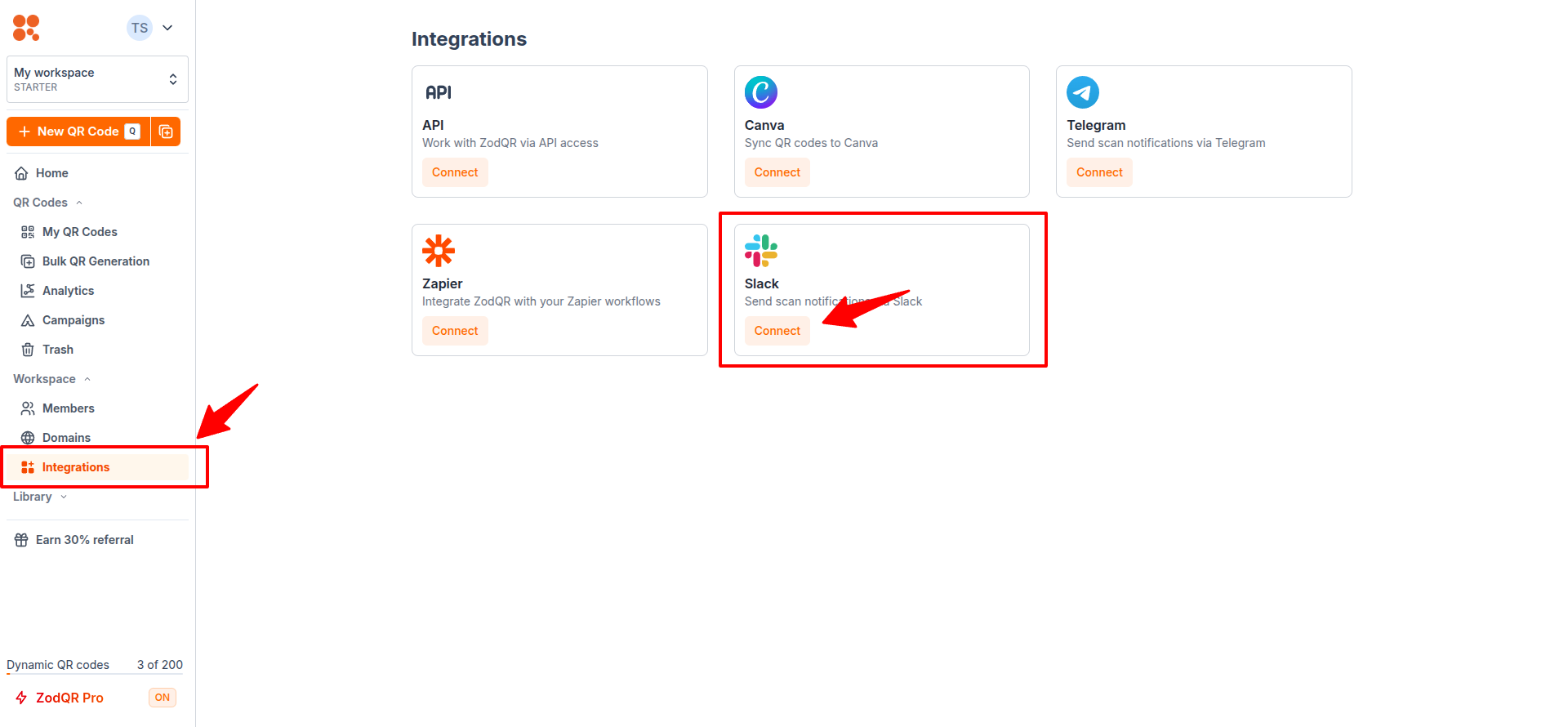Click the Bulk QR Generation icon
This screenshot has height=727, width=1568.
[x=28, y=261]
